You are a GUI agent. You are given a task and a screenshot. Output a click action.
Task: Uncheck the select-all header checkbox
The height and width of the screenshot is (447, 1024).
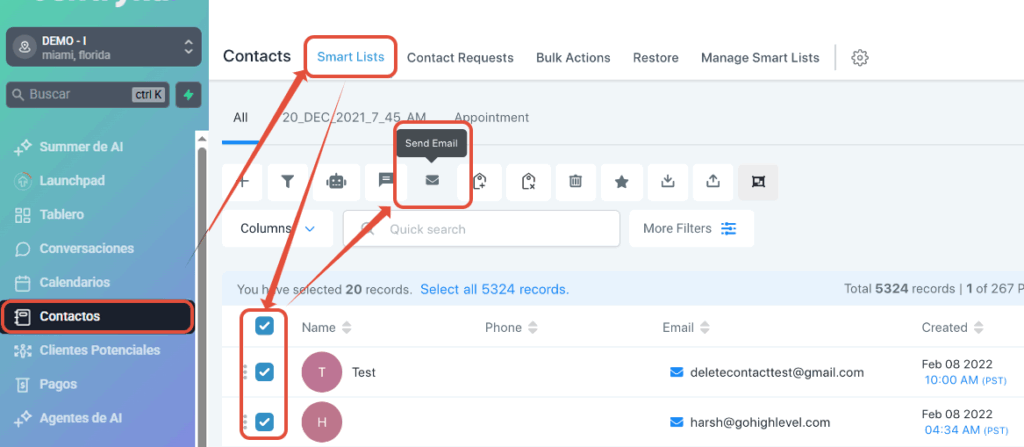tap(265, 326)
